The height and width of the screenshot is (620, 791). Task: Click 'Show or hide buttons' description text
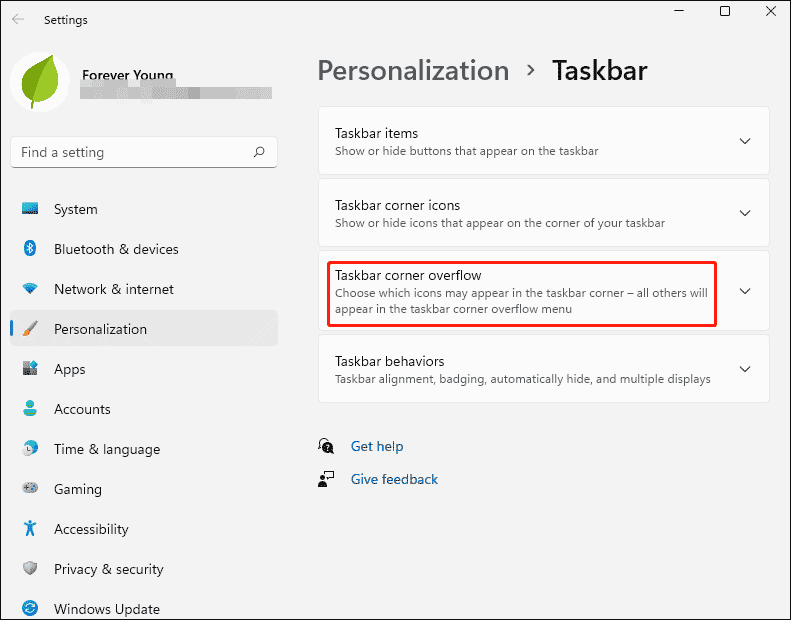[x=467, y=151]
